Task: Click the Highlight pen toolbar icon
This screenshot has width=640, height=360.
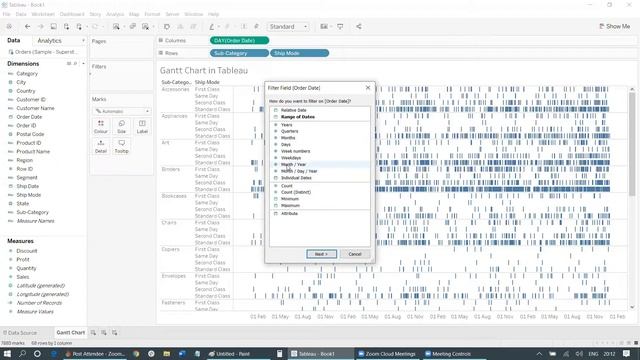Action: point(211,27)
